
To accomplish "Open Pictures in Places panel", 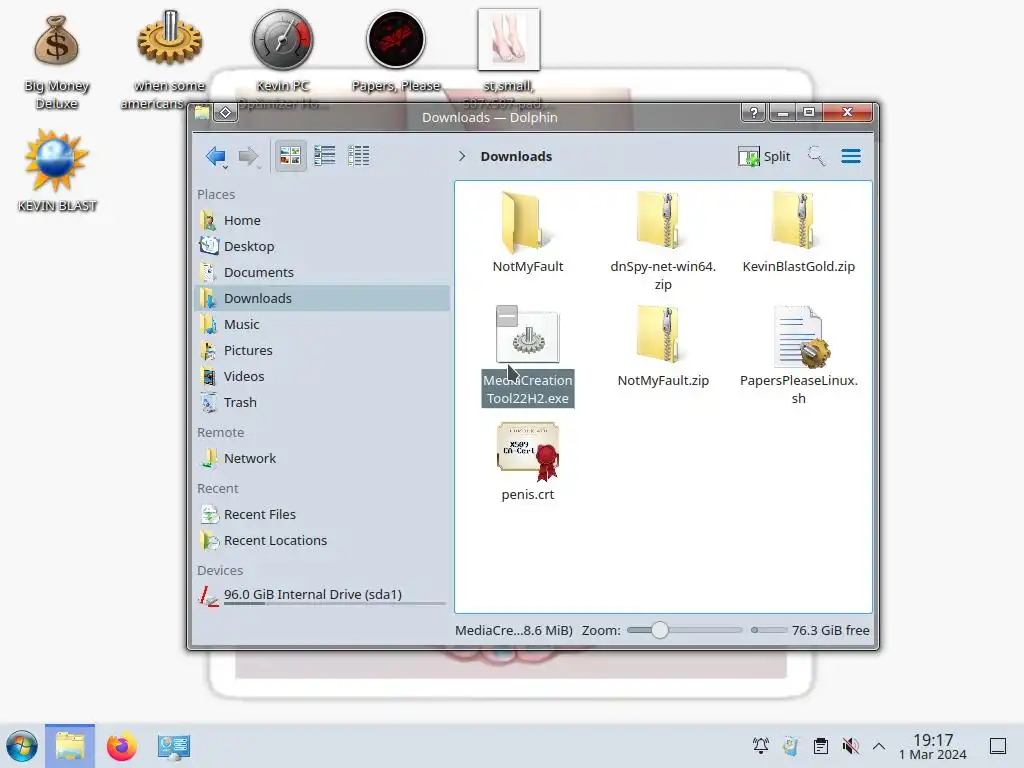I will (x=322, y=350).
